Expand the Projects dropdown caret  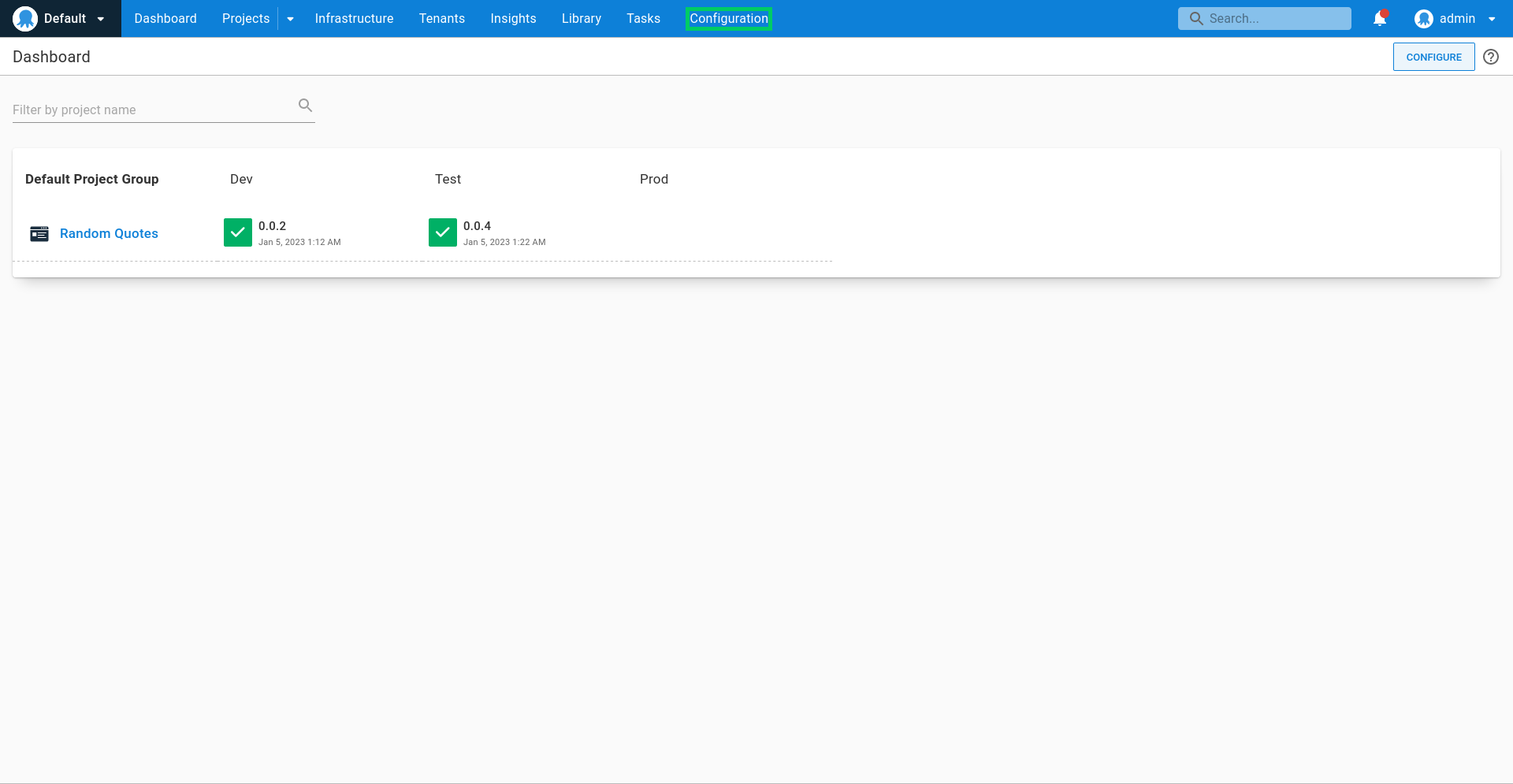[290, 19]
